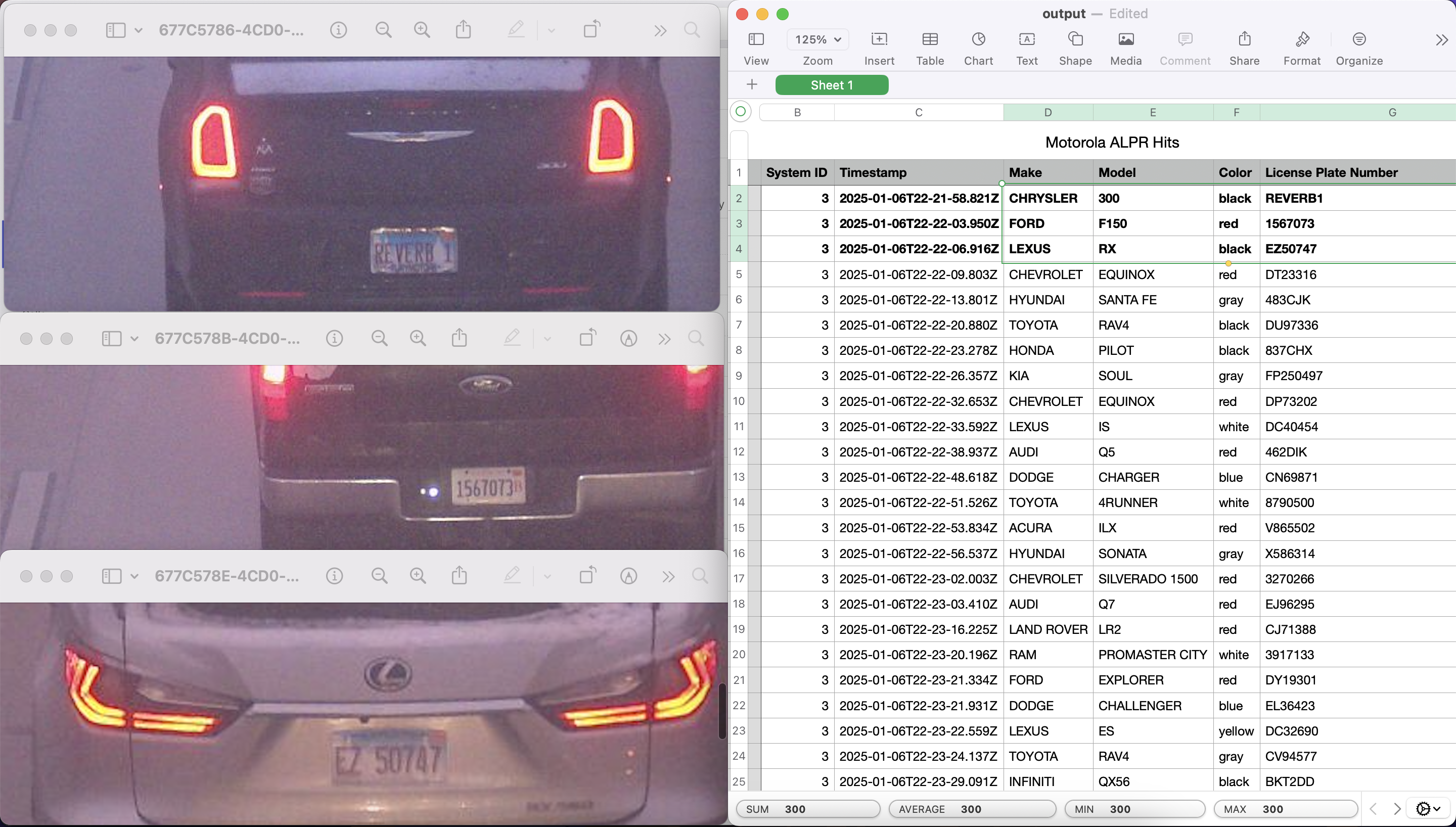Click the forward navigation arrow near MAX 300
The image size is (1456, 827).
click(1397, 809)
